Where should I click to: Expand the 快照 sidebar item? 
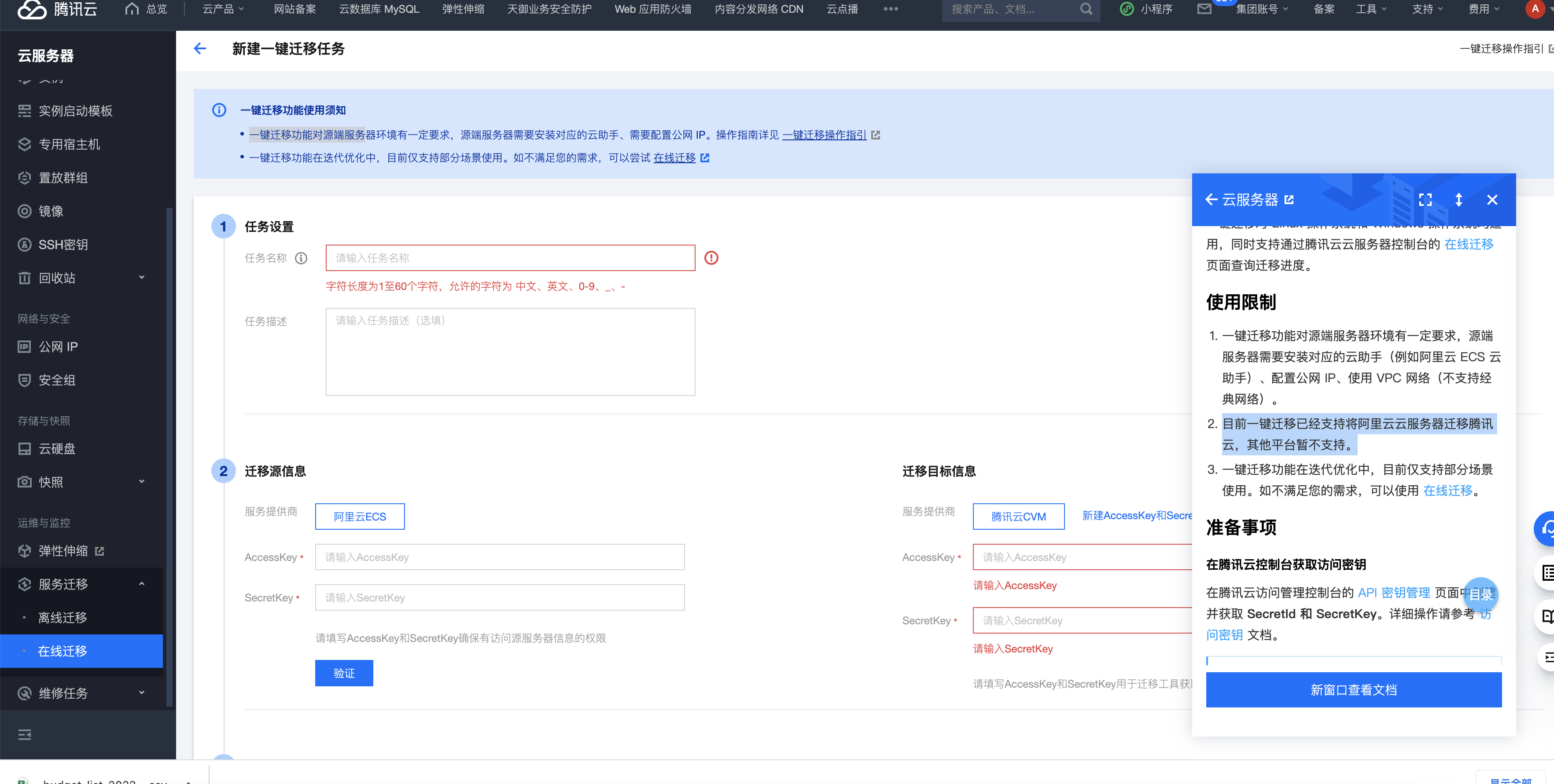tap(82, 483)
